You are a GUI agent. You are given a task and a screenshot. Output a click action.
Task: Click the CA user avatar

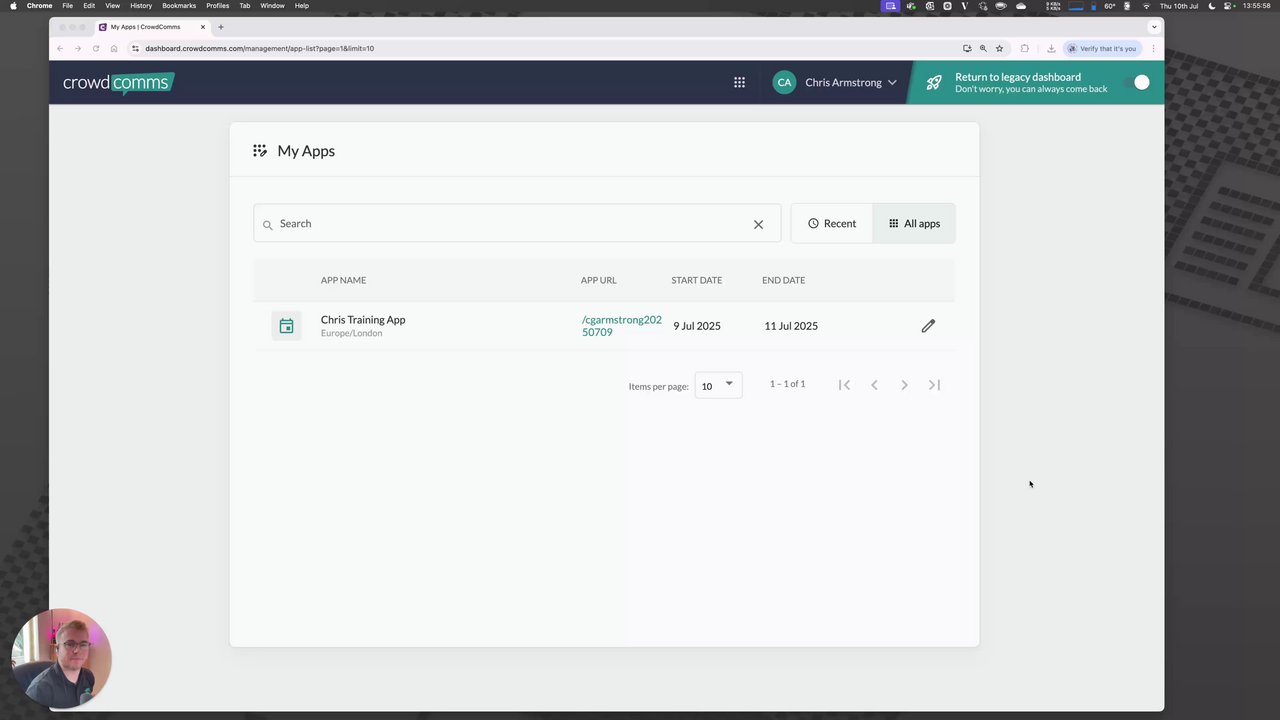784,82
